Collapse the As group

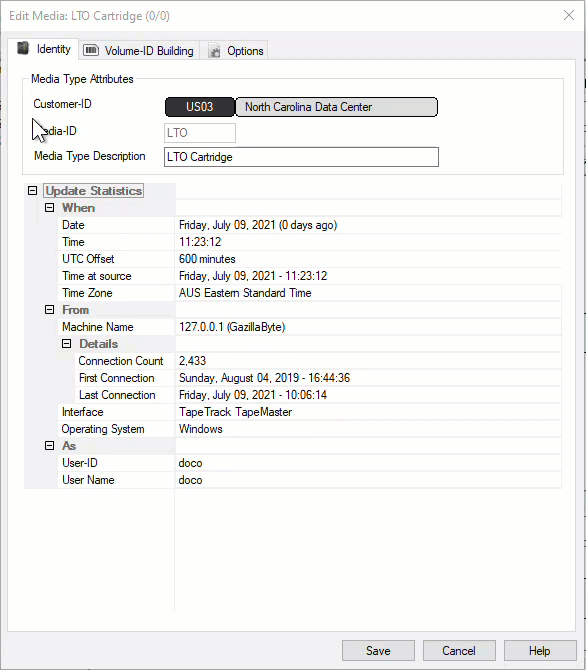pos(50,446)
